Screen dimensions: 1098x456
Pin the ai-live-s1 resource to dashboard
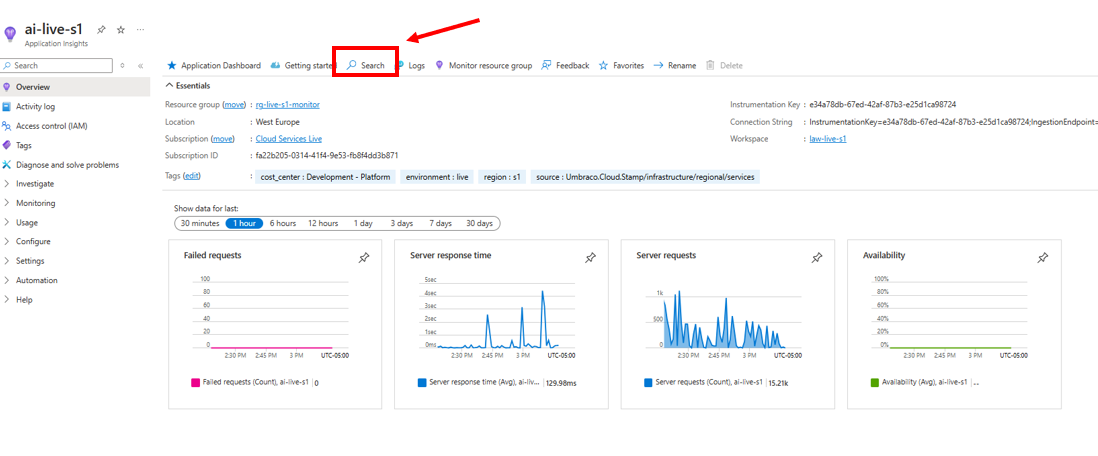[101, 30]
